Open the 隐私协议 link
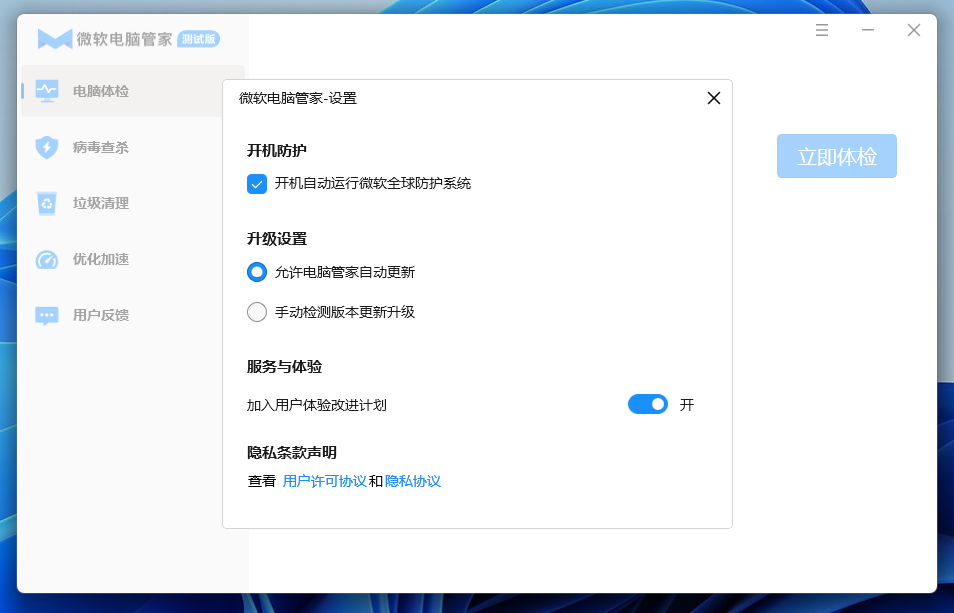Image resolution: width=954 pixels, height=613 pixels. click(x=413, y=481)
